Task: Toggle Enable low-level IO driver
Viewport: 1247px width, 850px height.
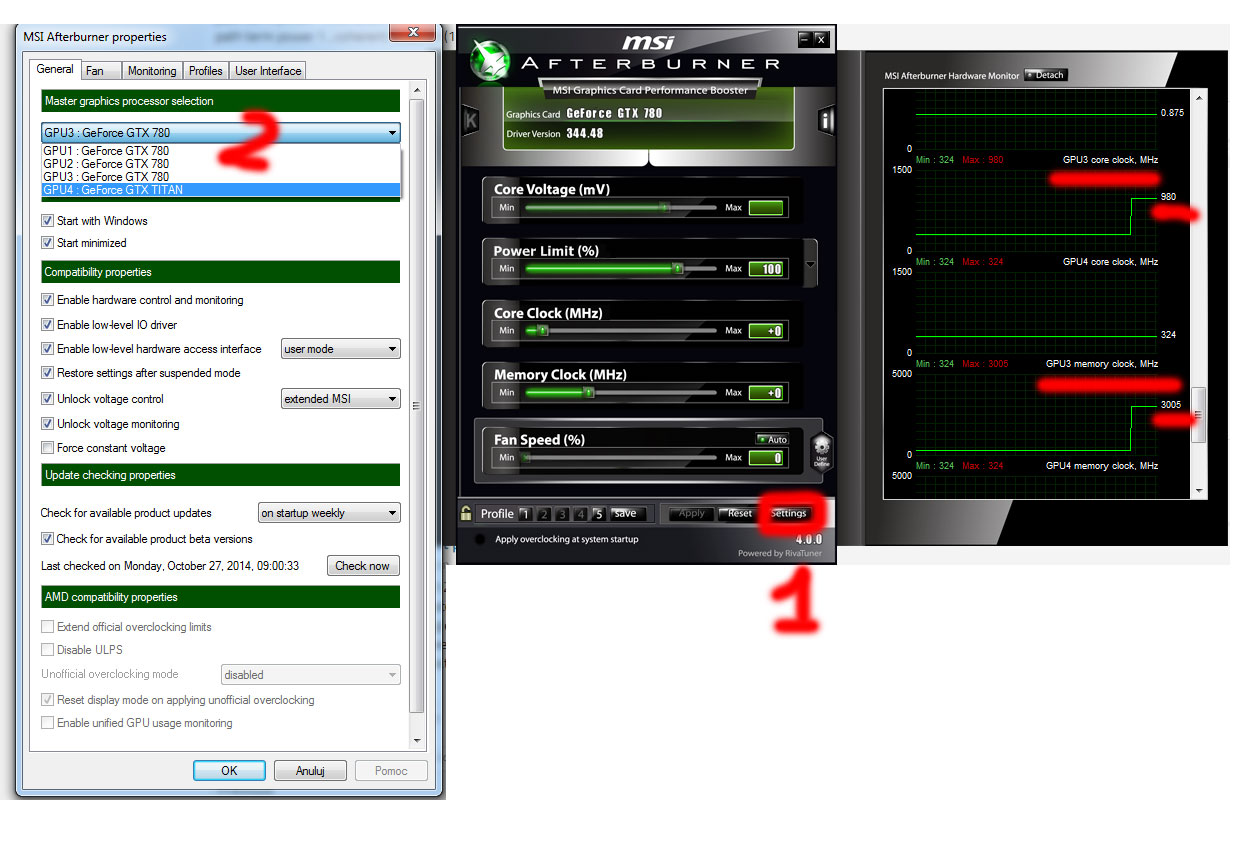Action: tap(47, 324)
